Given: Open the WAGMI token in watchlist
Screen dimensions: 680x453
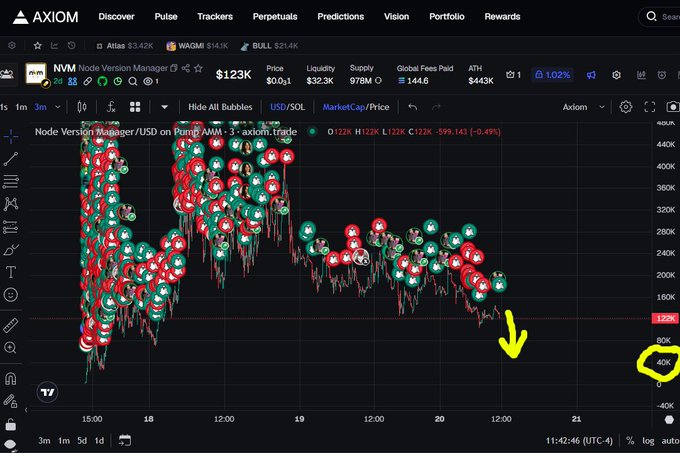Looking at the screenshot, I should pos(197,46).
